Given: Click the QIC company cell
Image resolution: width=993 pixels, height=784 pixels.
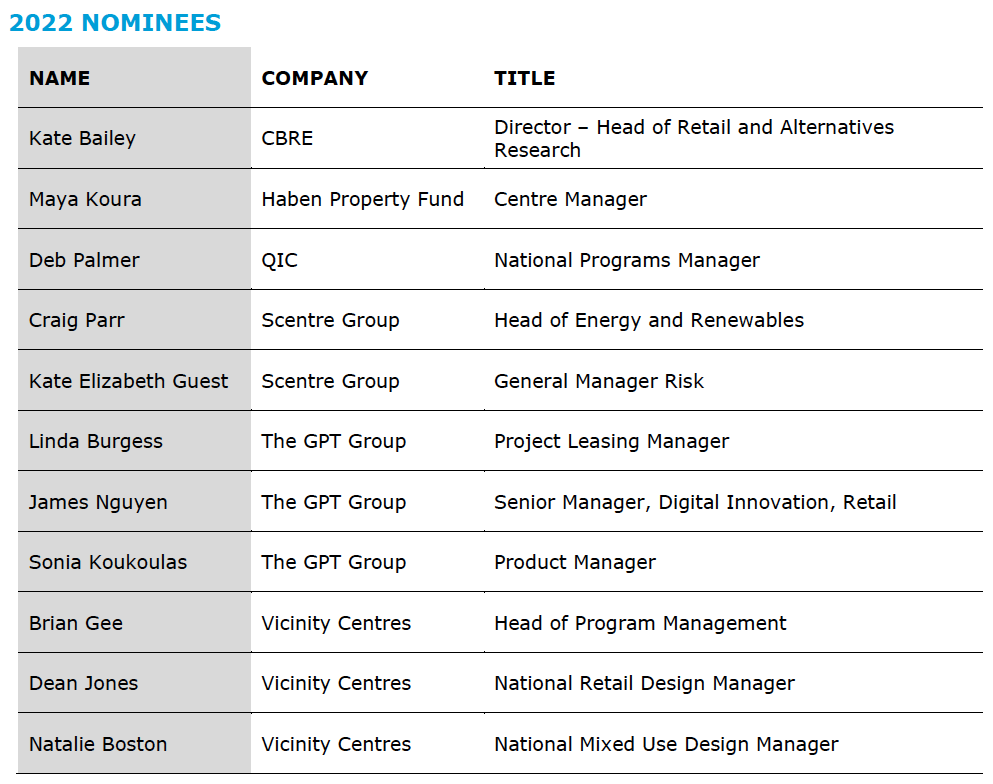Looking at the screenshot, I should pyautogui.click(x=280, y=260).
